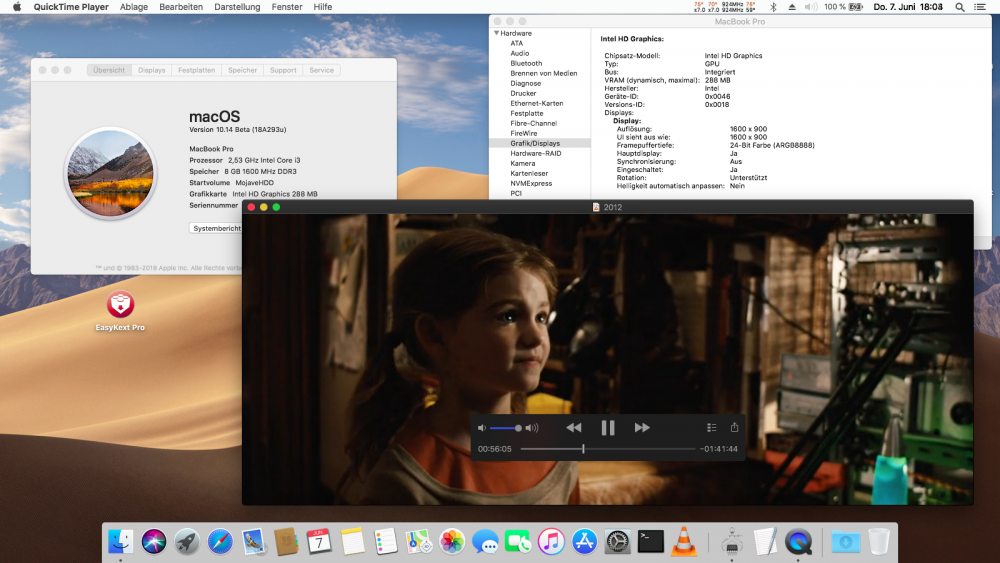Mute using the small speaker icon
The height and width of the screenshot is (563, 1000).
(482, 428)
